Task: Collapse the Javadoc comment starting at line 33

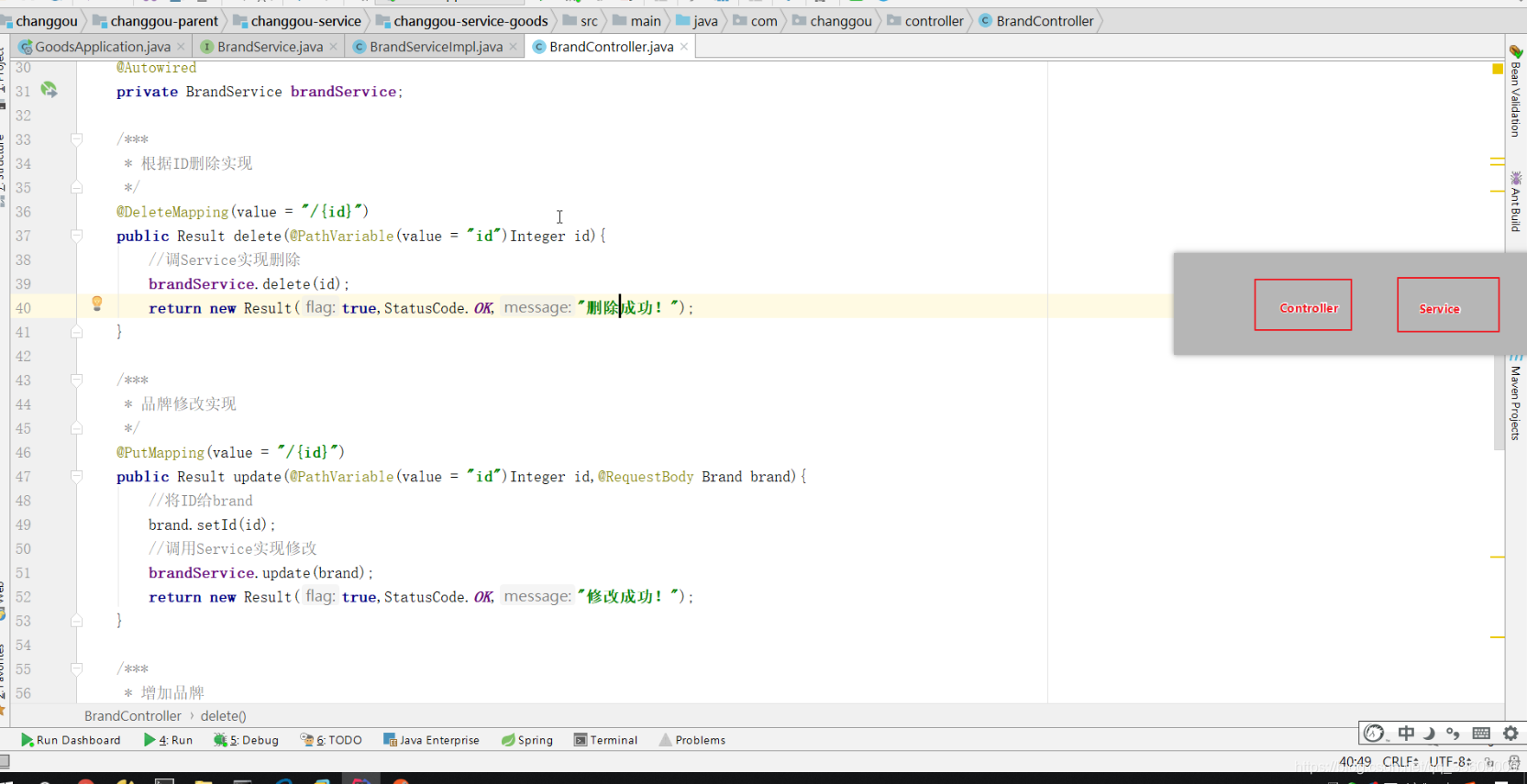Action: click(77, 139)
